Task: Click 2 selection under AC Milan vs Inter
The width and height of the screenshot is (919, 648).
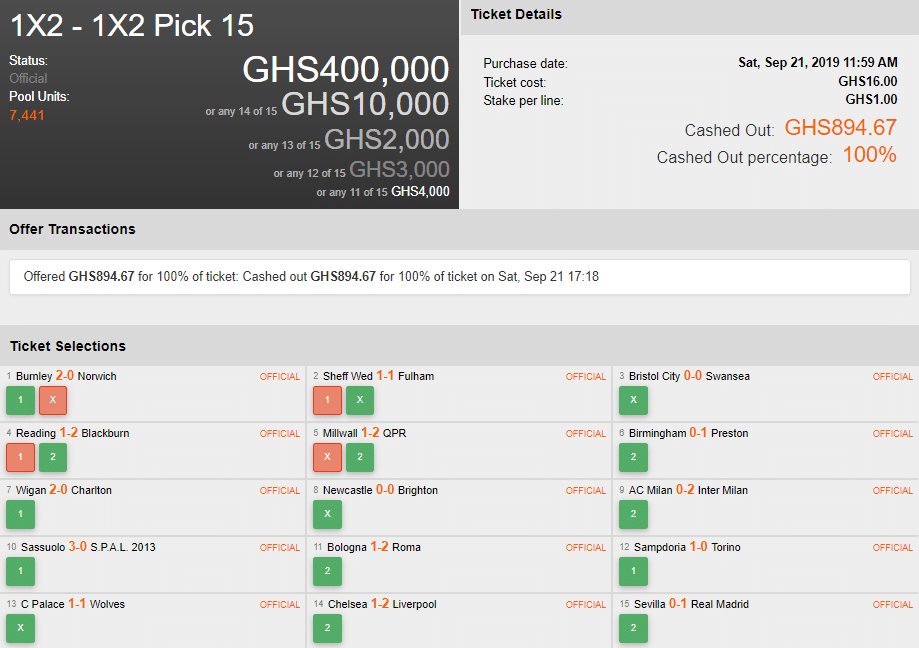Action: click(x=633, y=515)
